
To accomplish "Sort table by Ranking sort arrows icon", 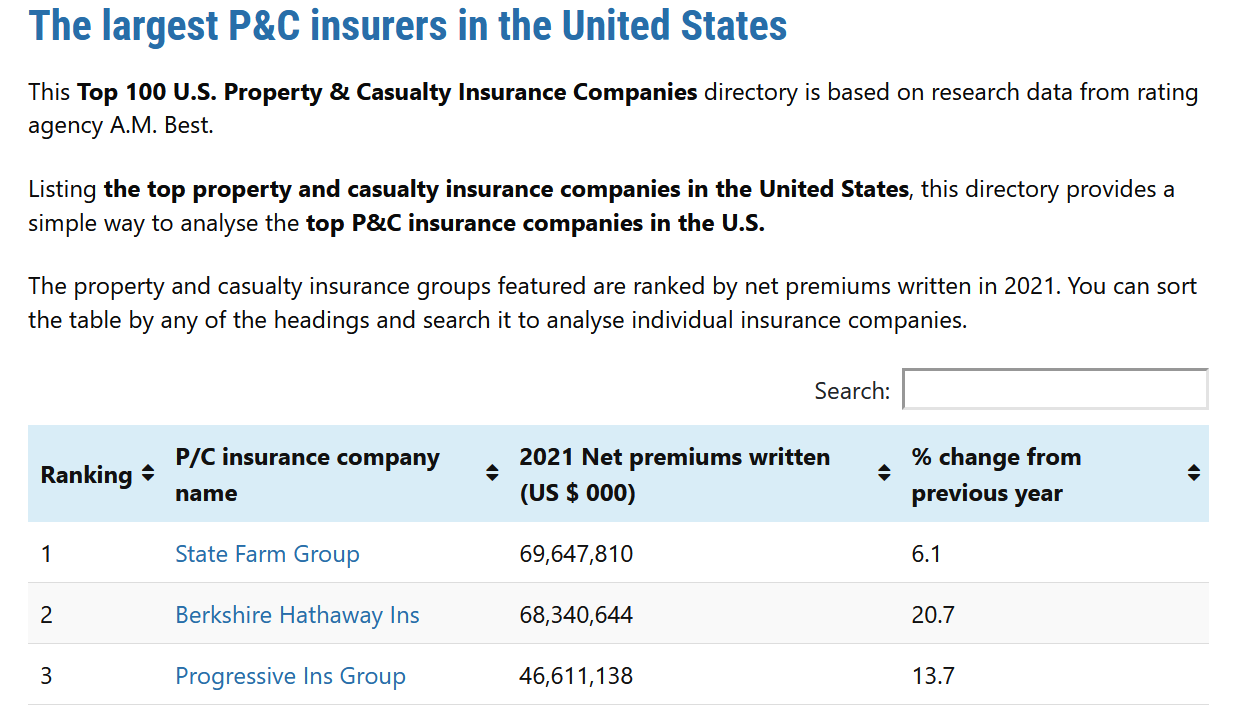I will (x=148, y=474).
